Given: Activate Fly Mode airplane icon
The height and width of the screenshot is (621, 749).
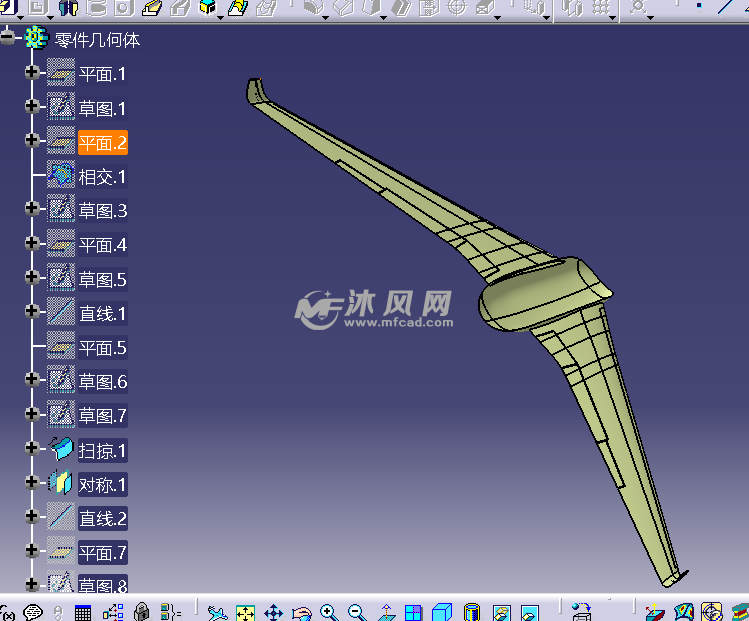Looking at the screenshot, I should click(217, 613).
